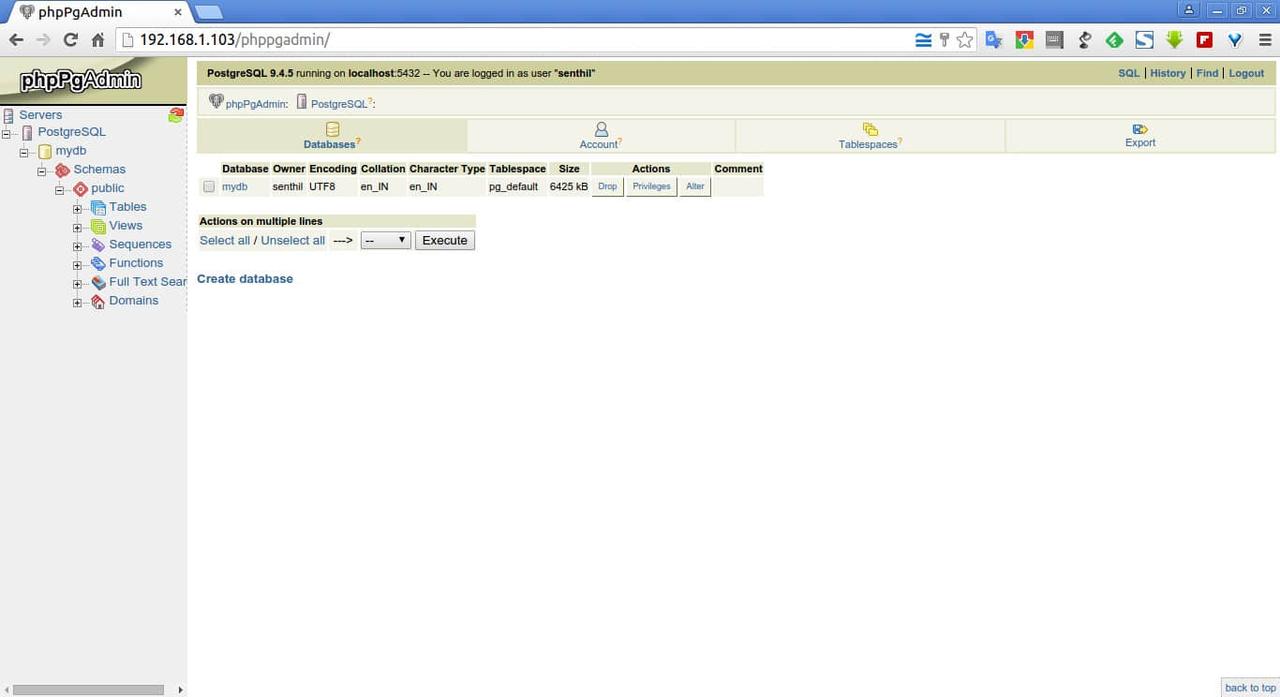
Task: Open the multiple-lines action dropdown
Action: (x=385, y=240)
